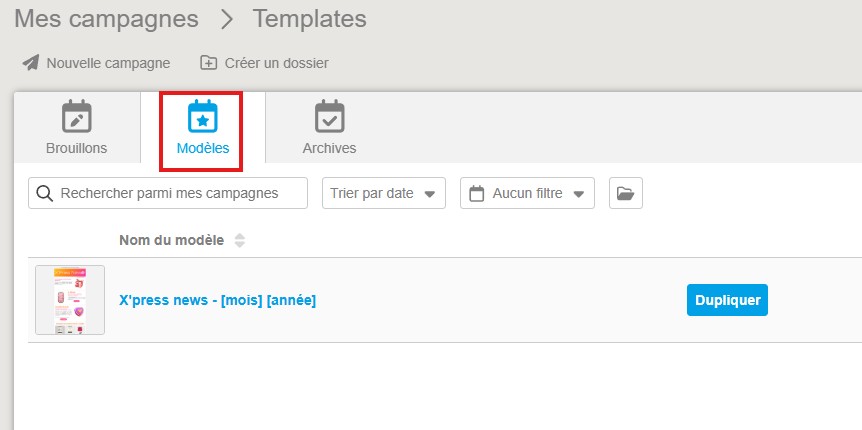
Task: Click the X'press news template thumbnail
Action: (x=70, y=300)
